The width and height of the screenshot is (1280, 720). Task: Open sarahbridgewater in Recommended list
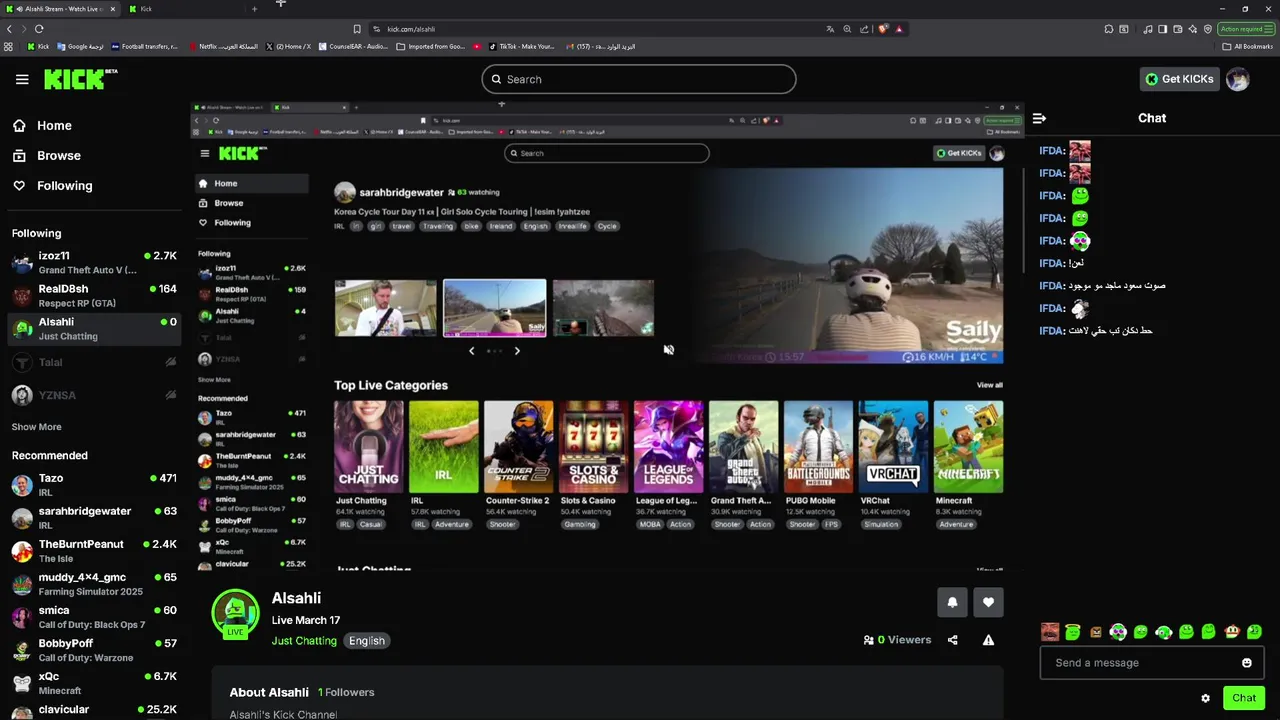pos(95,518)
